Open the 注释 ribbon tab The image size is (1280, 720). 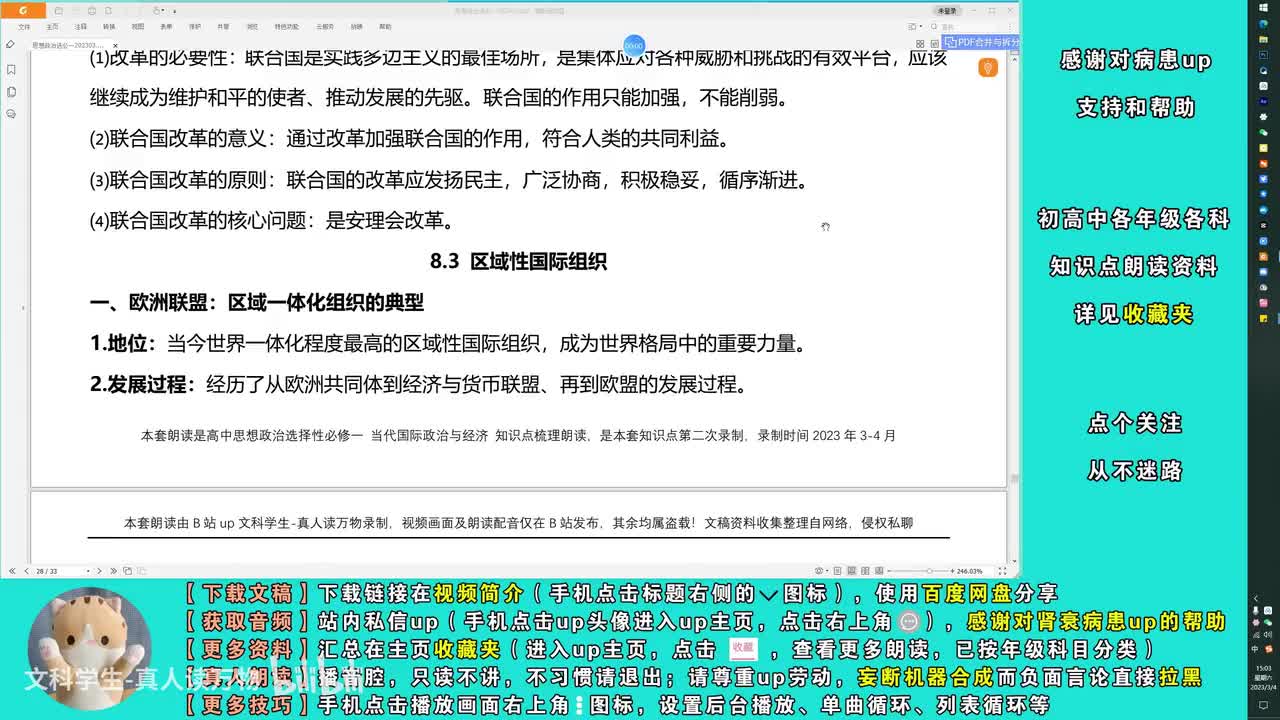click(81, 27)
